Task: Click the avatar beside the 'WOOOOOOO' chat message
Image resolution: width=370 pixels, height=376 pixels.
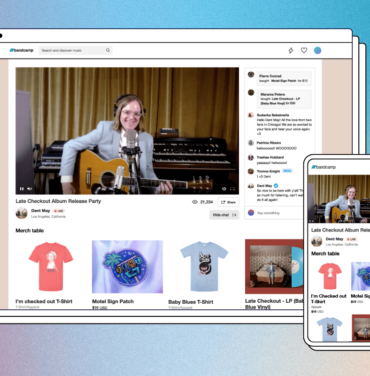Action: (x=251, y=143)
